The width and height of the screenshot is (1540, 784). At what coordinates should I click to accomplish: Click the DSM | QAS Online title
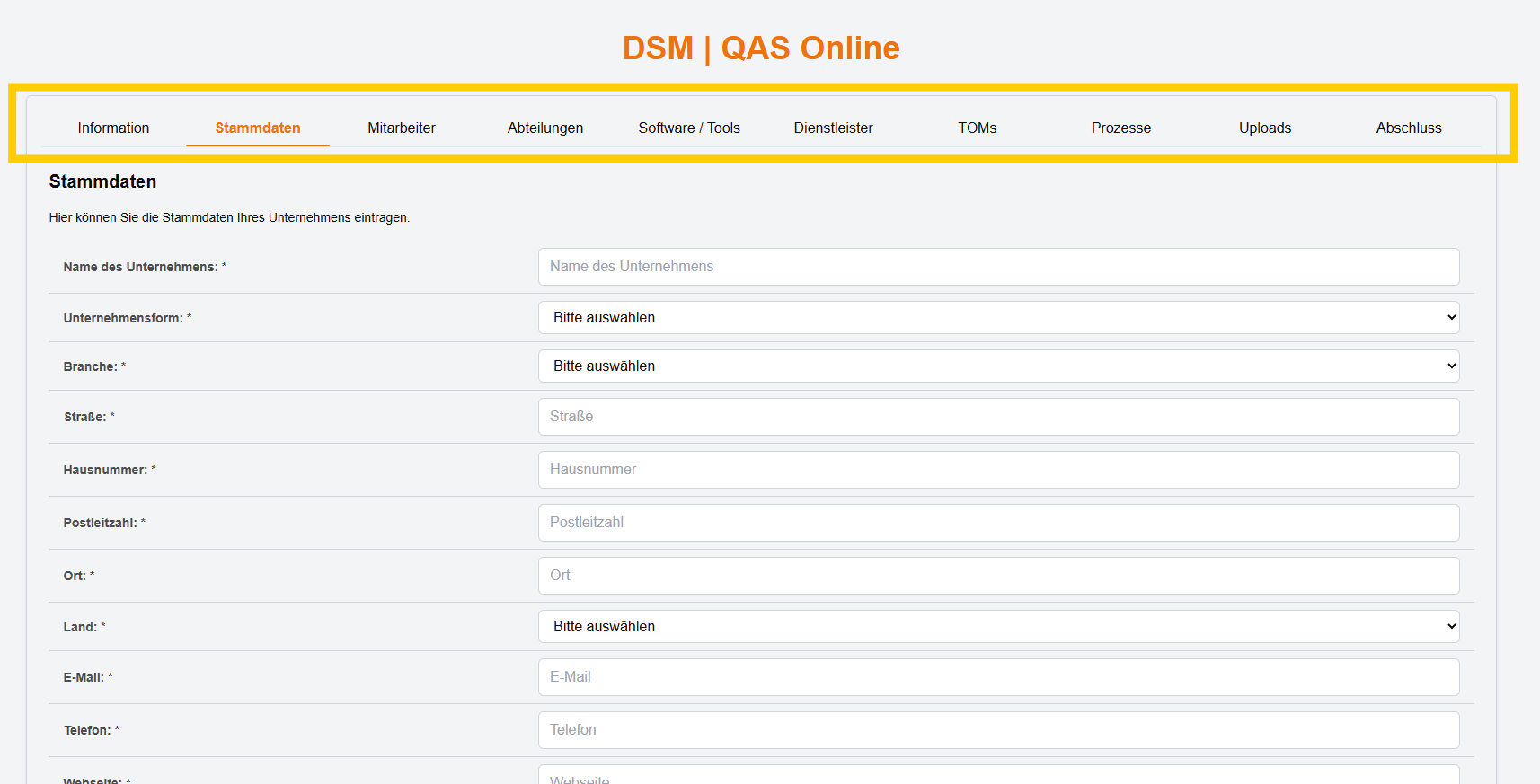coord(761,48)
